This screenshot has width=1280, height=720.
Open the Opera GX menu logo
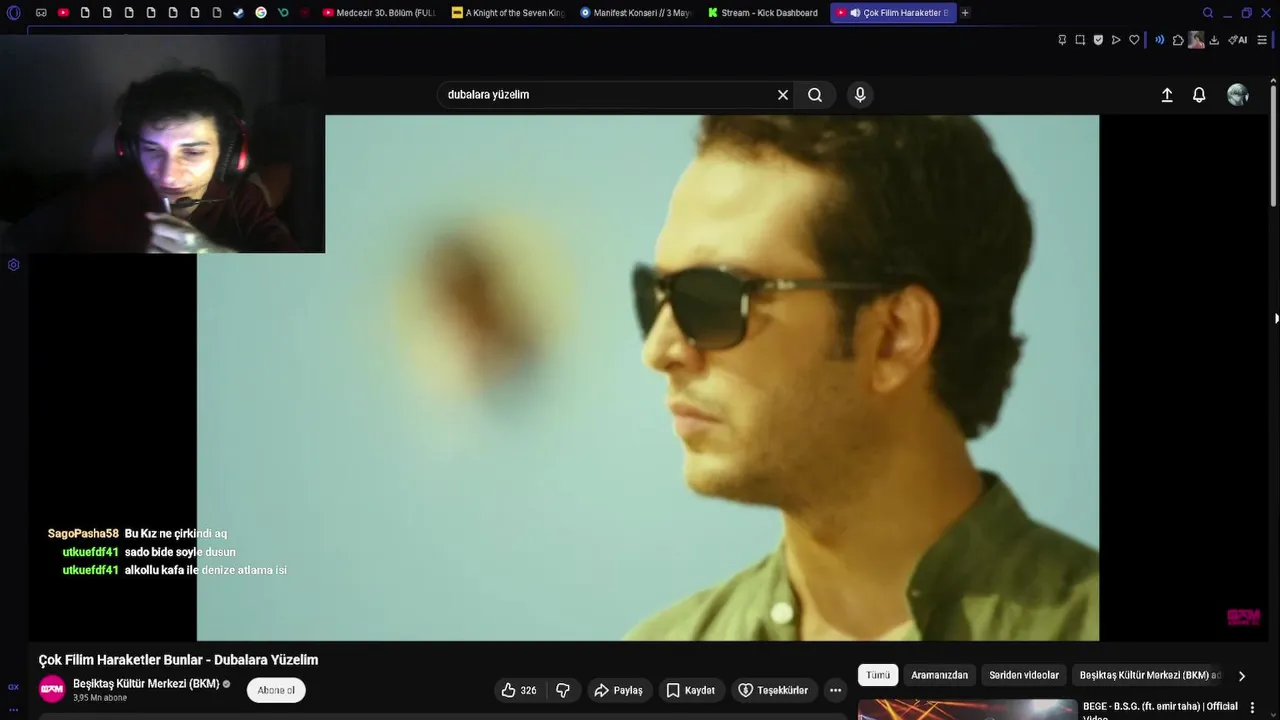[x=13, y=13]
